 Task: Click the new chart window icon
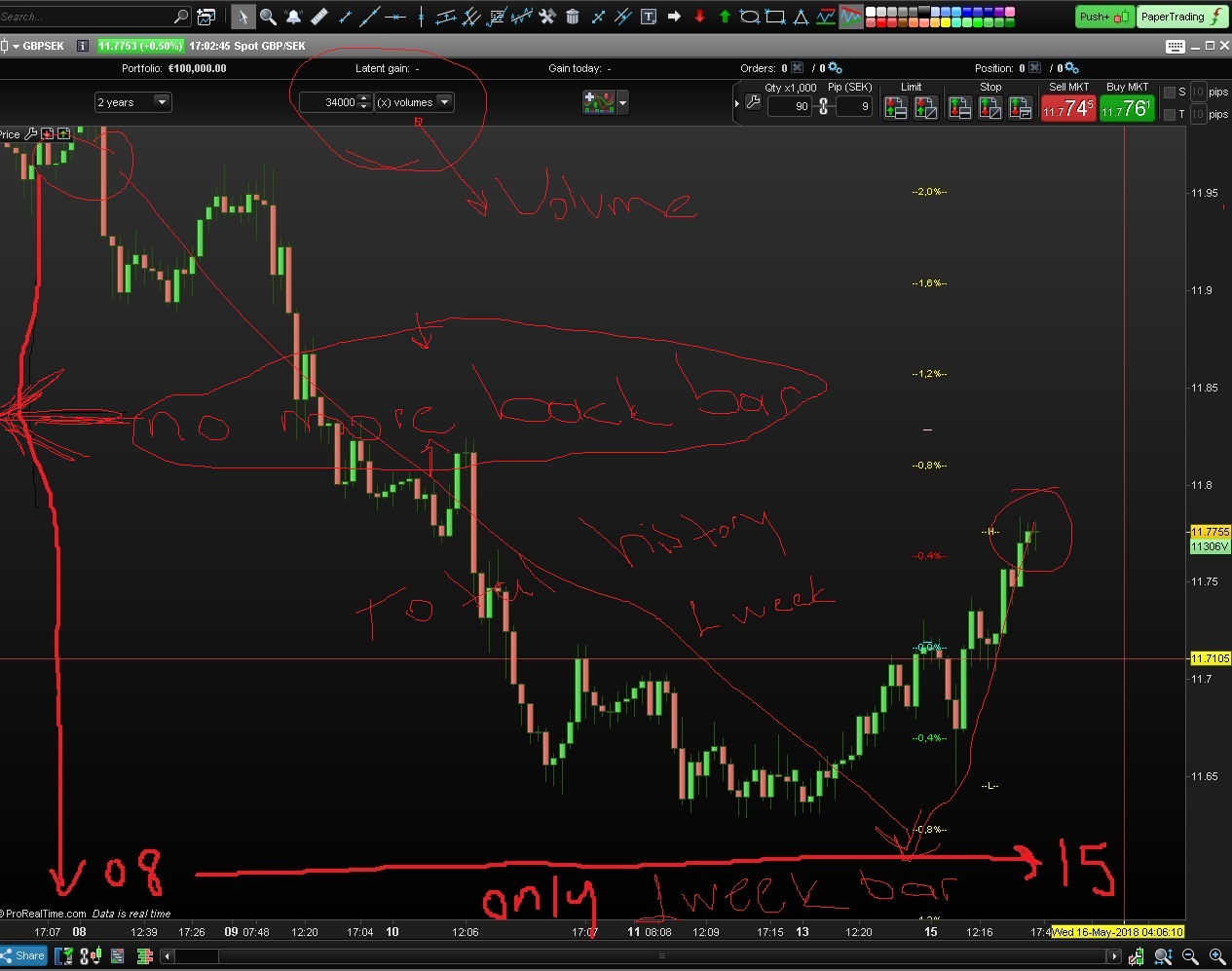coord(205,17)
